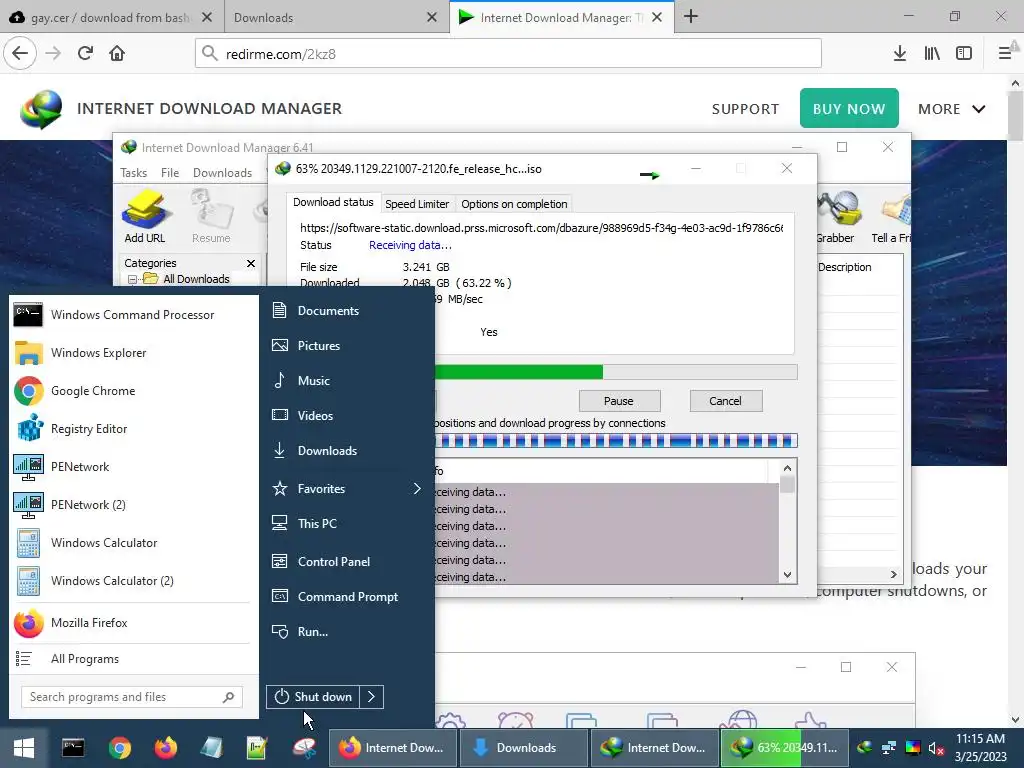1024x768 pixels.
Task: Click the volume muted tray icon
Action: (x=936, y=748)
